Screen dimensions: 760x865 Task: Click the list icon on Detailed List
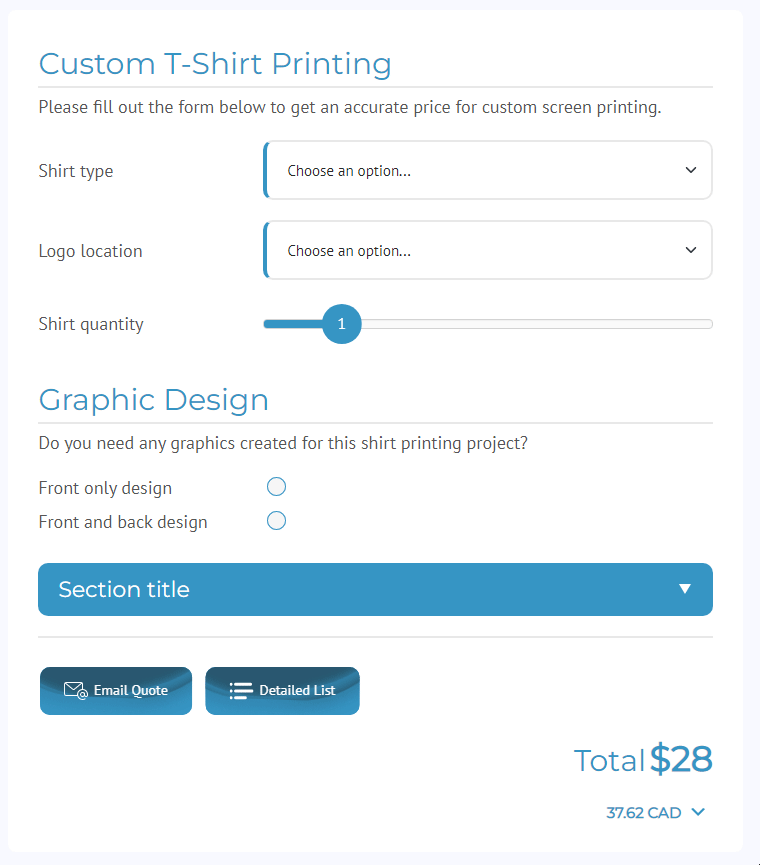[241, 691]
